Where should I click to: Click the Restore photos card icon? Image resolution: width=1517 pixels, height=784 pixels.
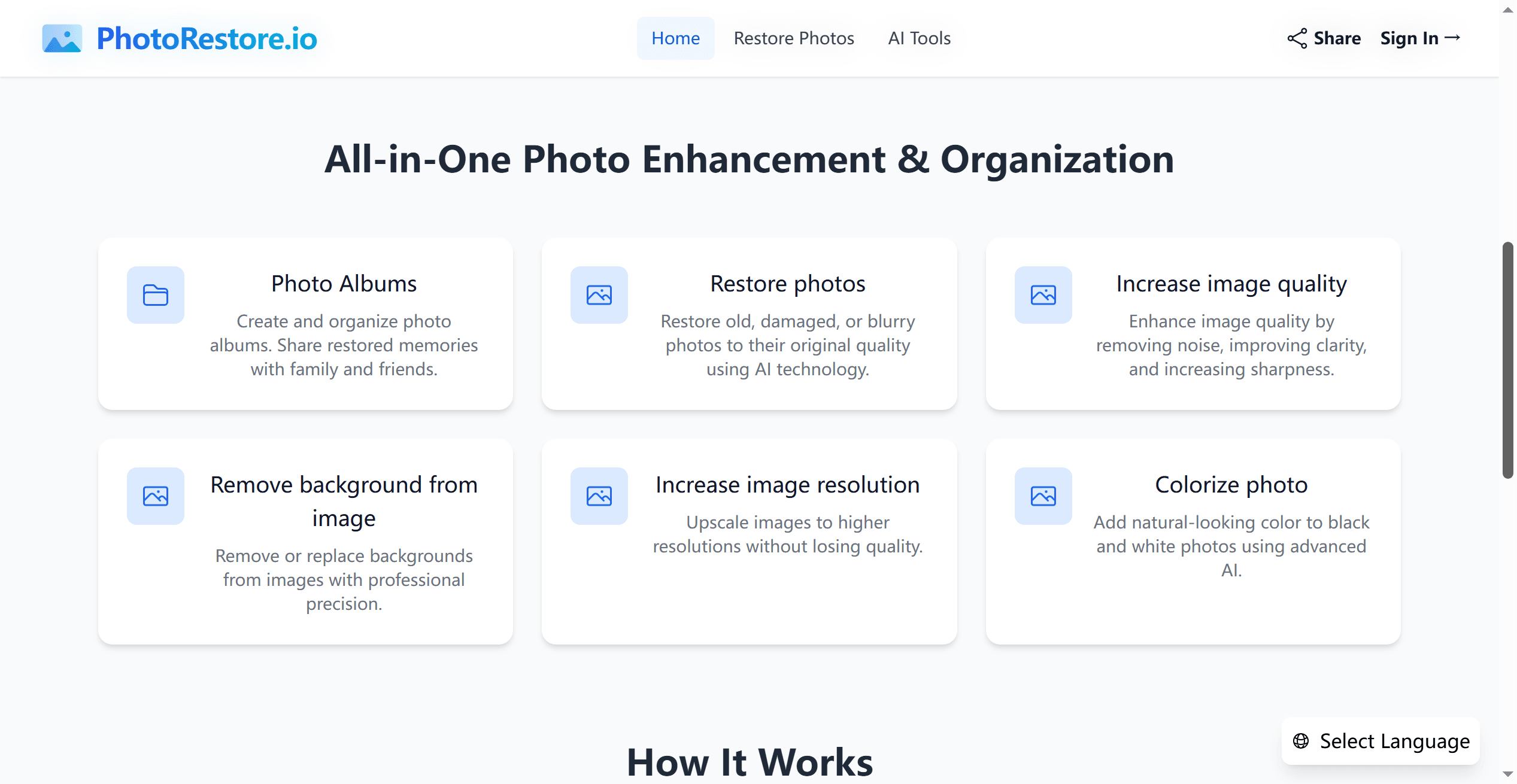(599, 295)
